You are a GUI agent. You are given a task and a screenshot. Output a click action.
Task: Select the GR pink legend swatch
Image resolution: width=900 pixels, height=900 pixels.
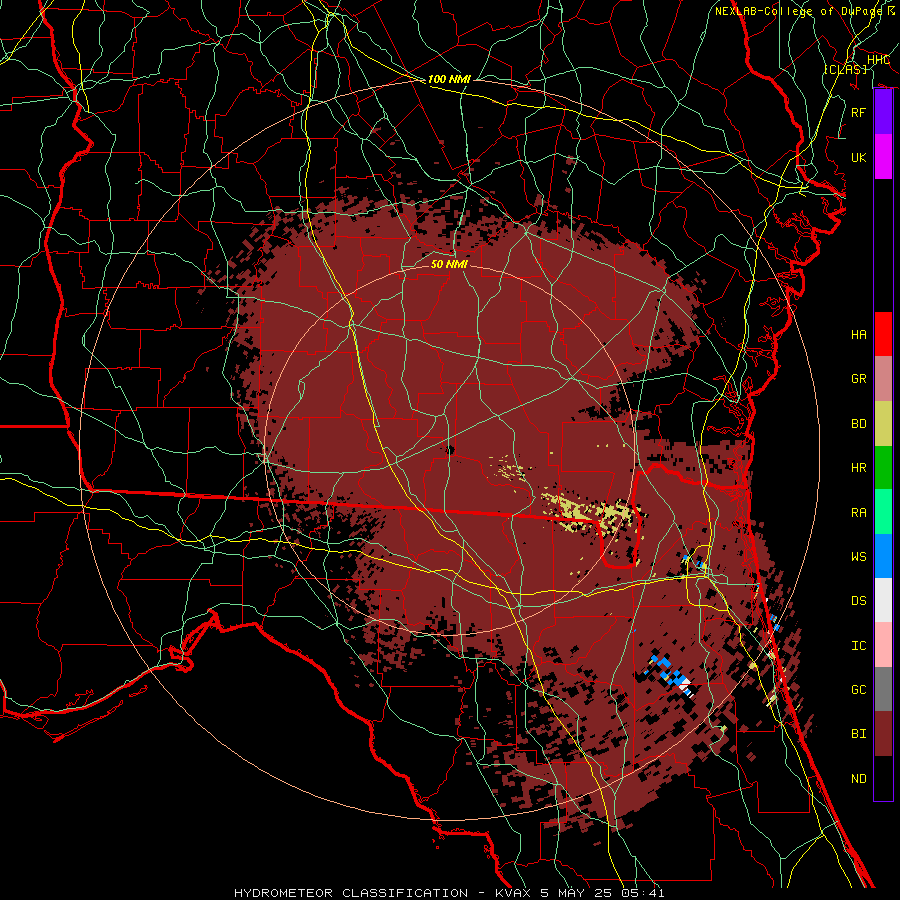883,379
